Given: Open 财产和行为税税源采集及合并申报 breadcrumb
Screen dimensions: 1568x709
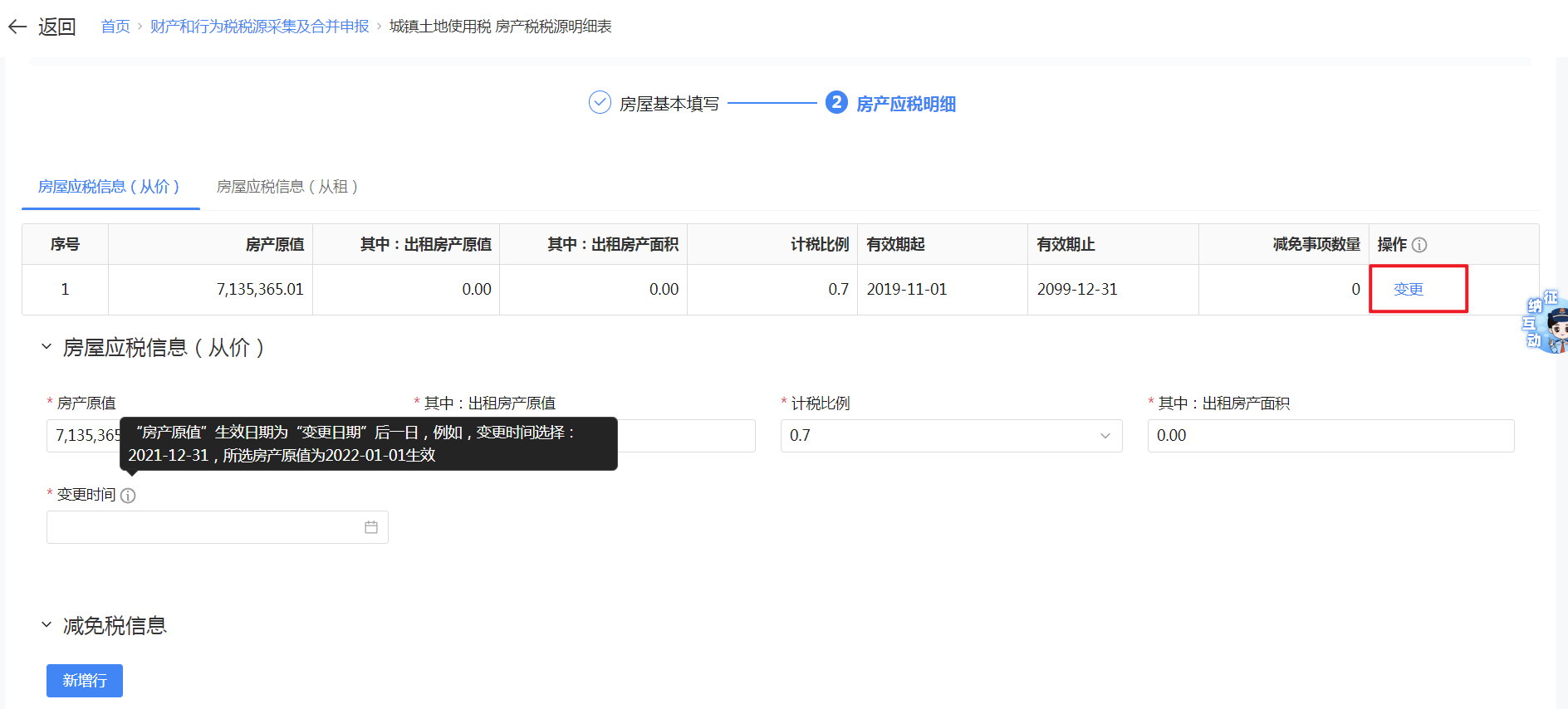Looking at the screenshot, I should point(259,27).
